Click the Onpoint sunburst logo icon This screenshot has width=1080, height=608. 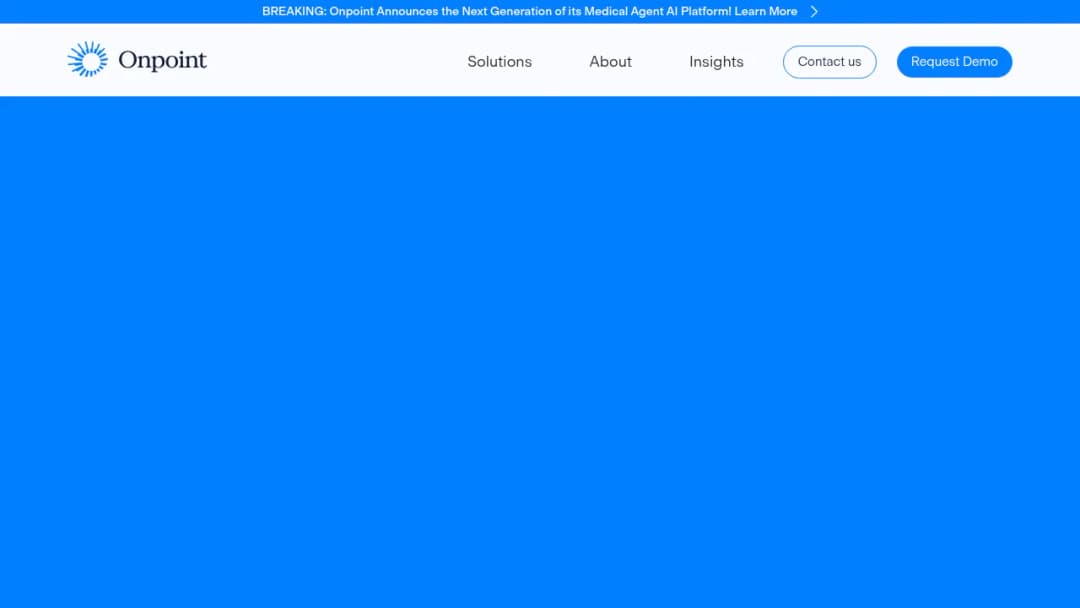pyautogui.click(x=87, y=59)
